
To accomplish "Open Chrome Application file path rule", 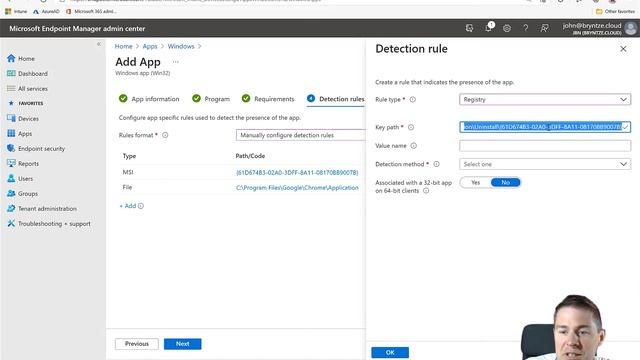I will point(297,188).
